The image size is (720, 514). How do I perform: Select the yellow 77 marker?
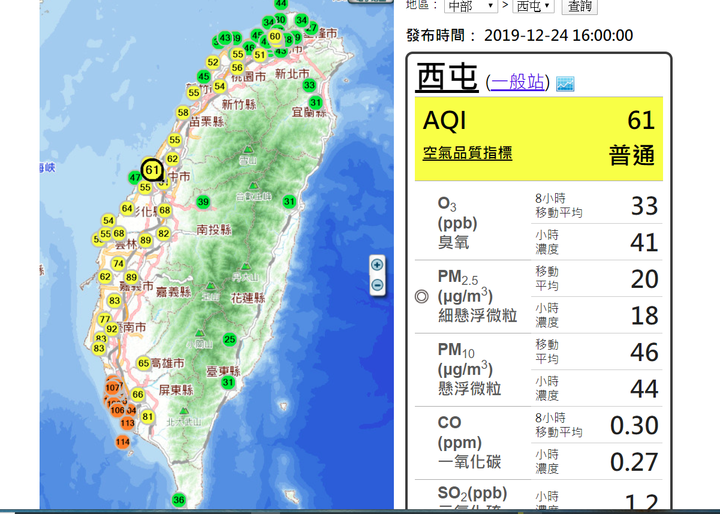pyautogui.click(x=105, y=319)
